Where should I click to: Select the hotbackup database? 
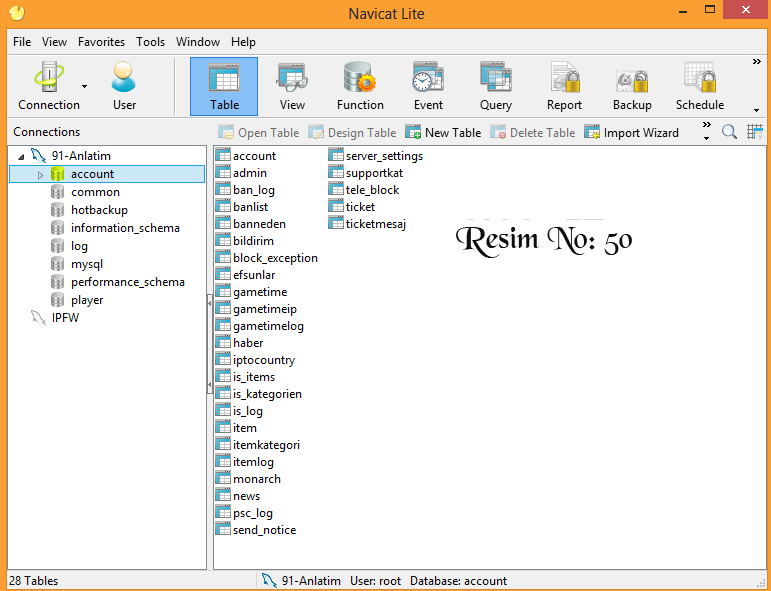point(99,210)
